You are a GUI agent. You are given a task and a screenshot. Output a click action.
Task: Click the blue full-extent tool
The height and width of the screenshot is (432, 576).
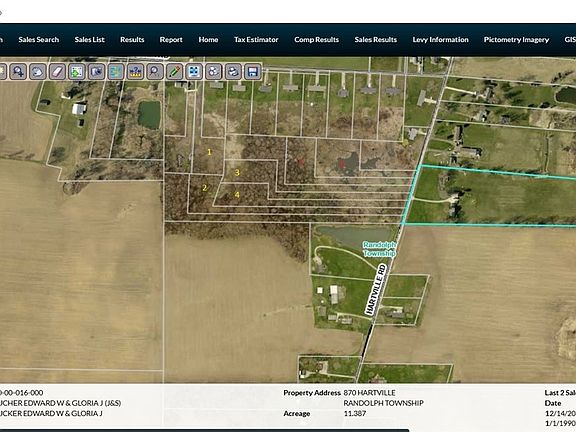click(x=194, y=72)
